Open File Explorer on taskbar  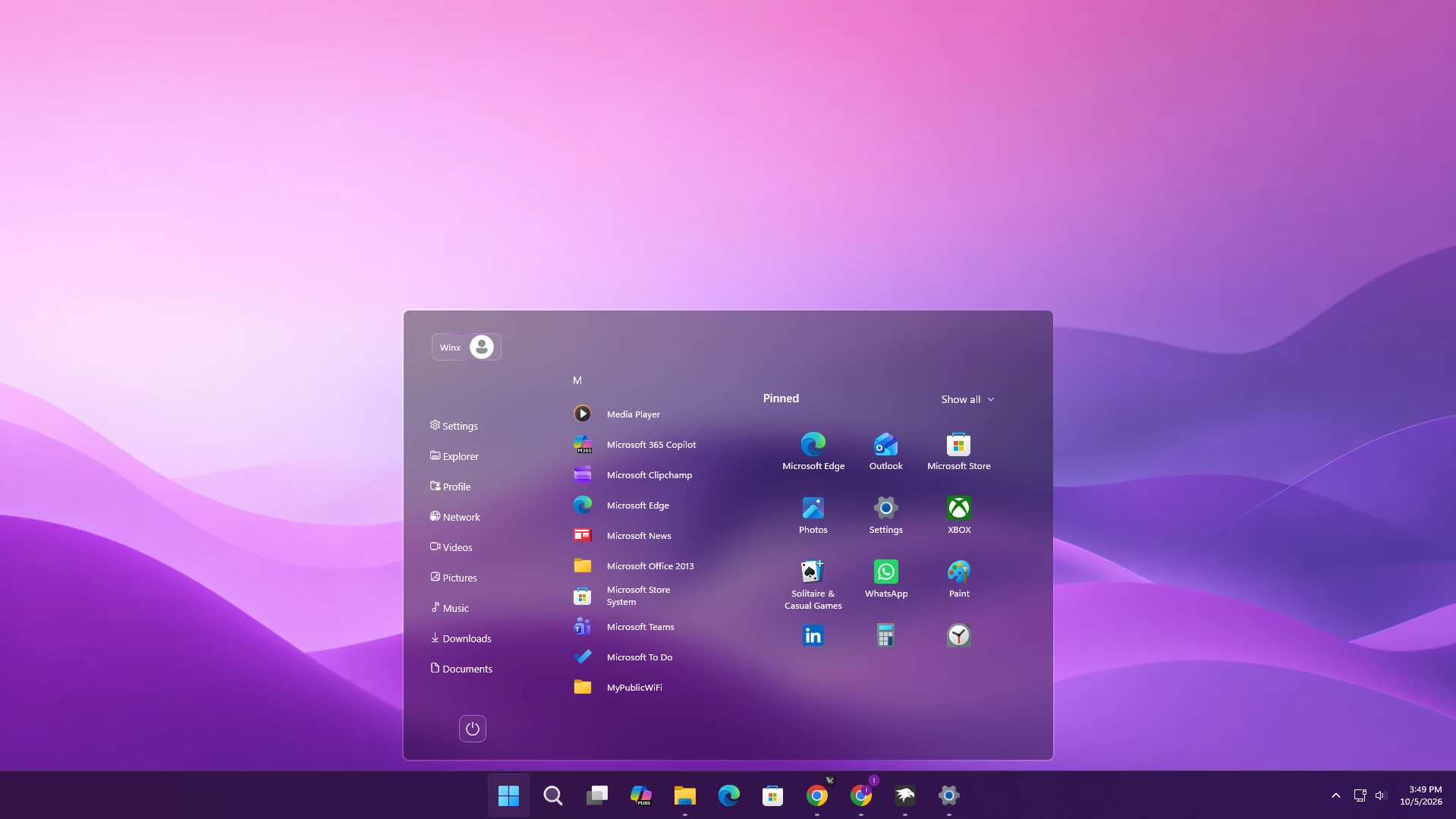(684, 795)
